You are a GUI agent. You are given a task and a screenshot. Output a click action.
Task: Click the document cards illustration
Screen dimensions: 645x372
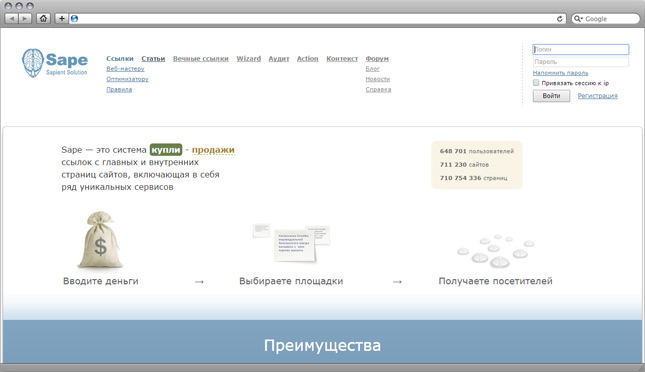coord(292,243)
